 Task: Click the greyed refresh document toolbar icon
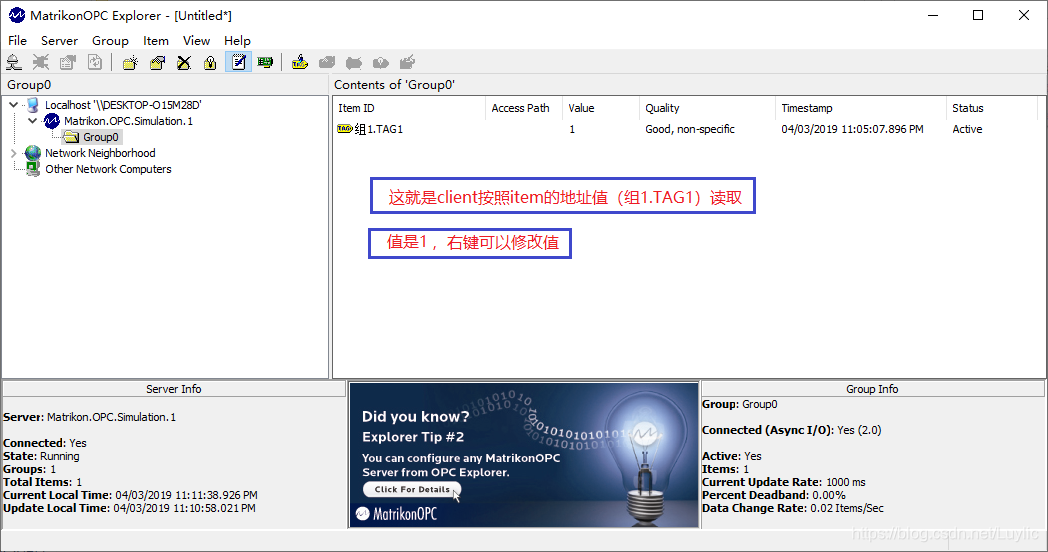(95, 62)
